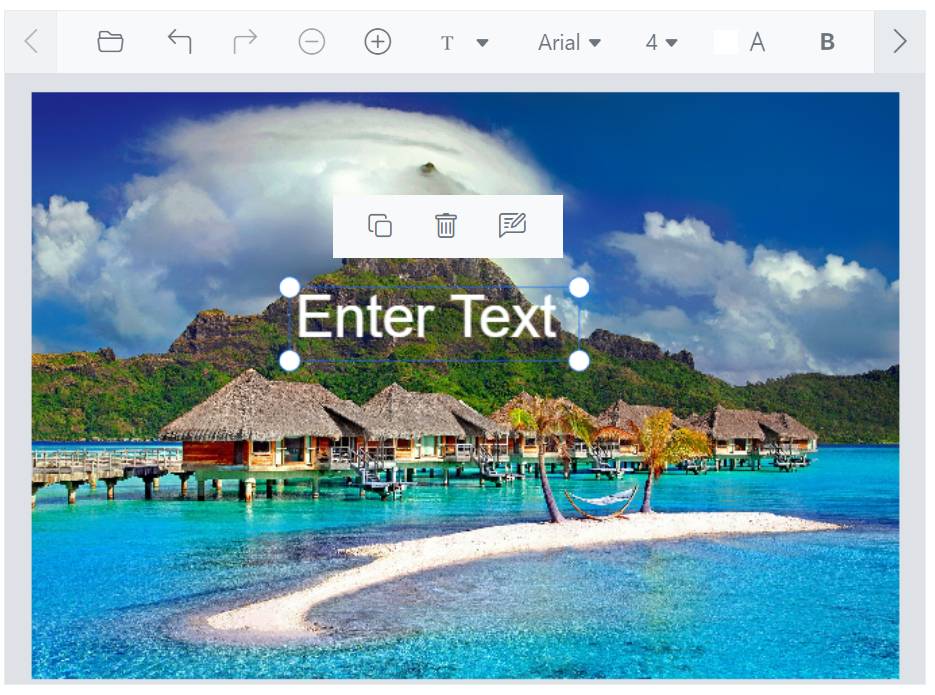Toggle bold formatting with the B button
935x695 pixels.
827,42
